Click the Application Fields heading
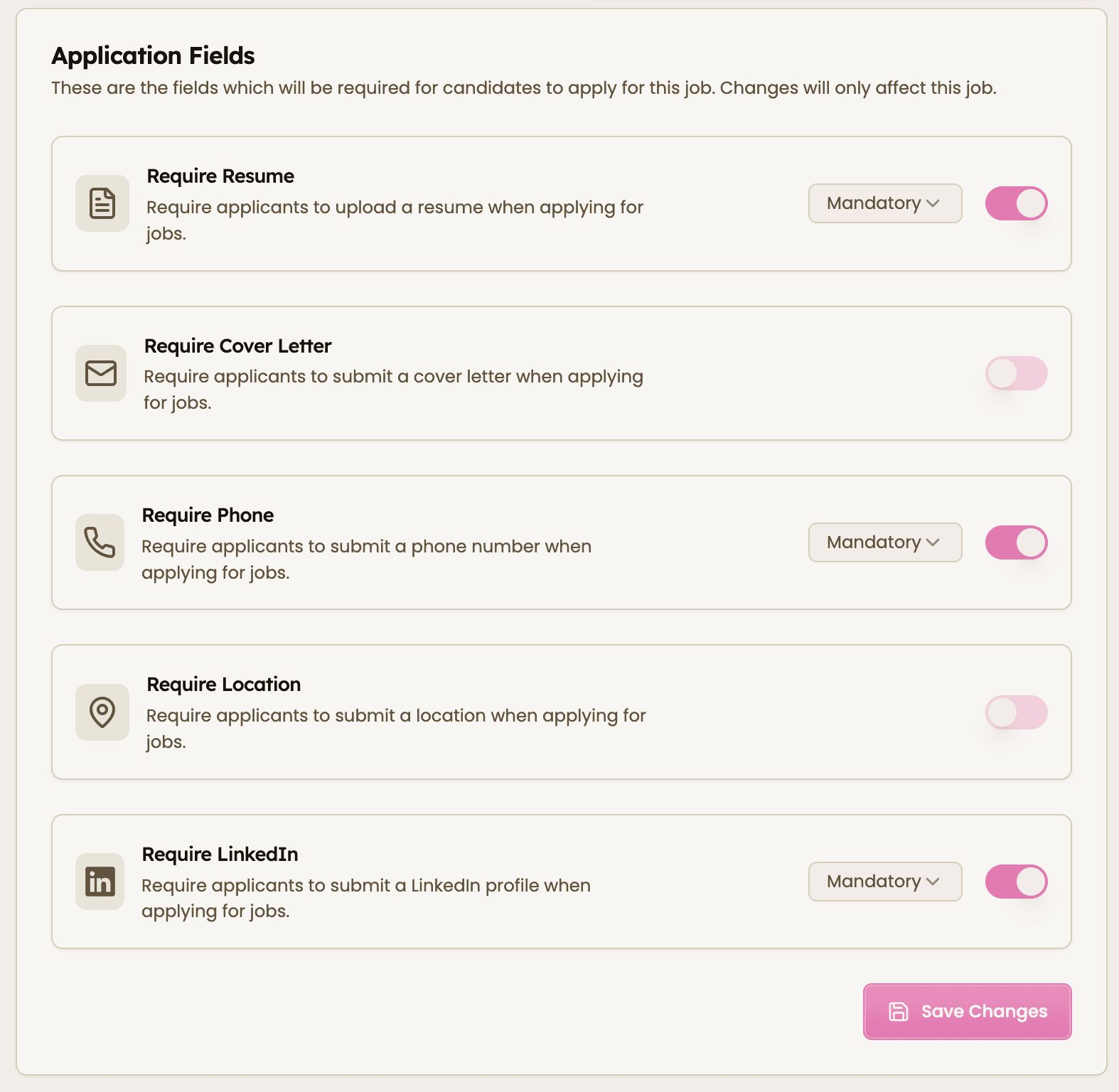The width and height of the screenshot is (1119, 1092). tap(154, 55)
